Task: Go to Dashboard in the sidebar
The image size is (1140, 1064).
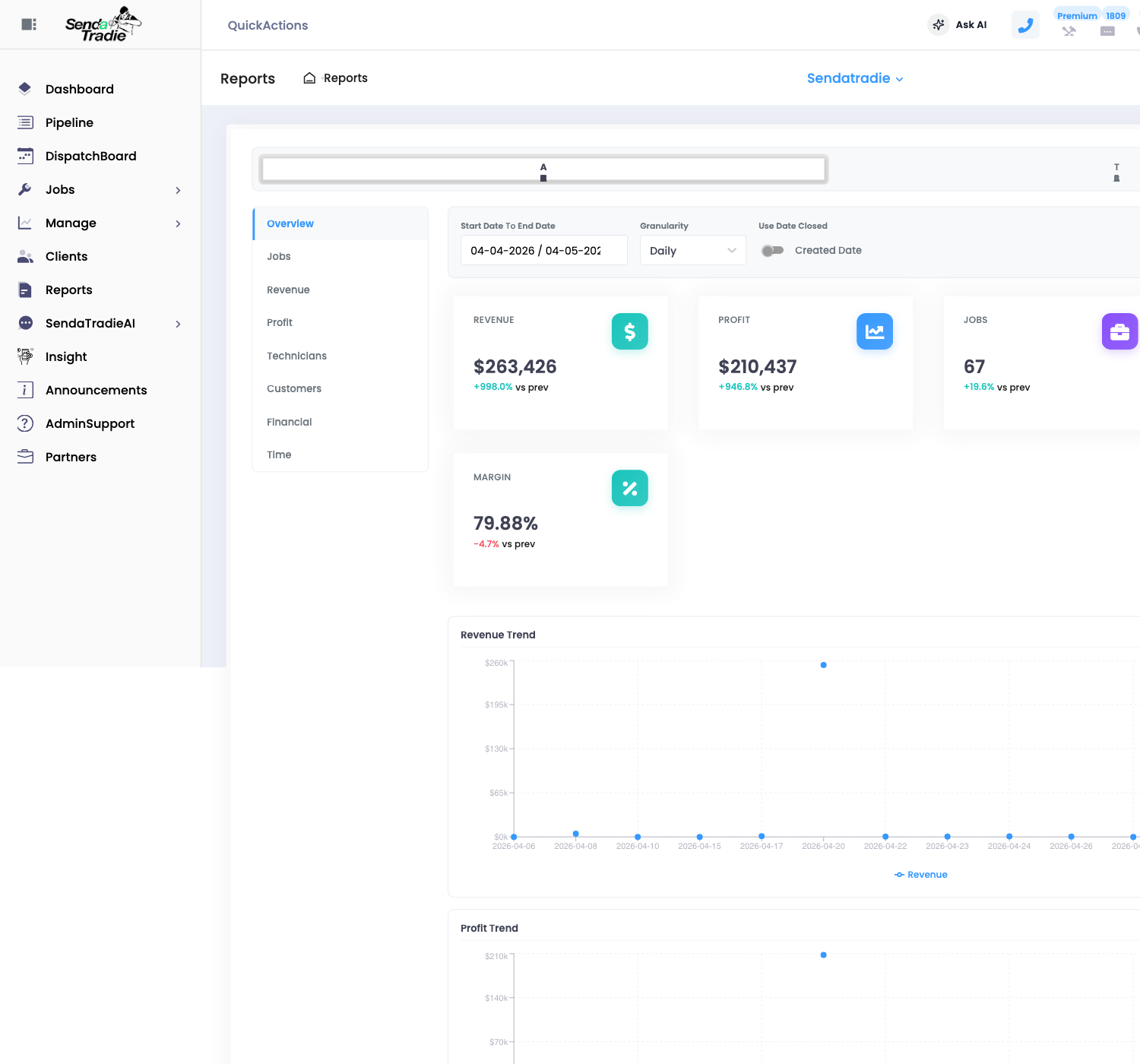Action: tap(80, 89)
